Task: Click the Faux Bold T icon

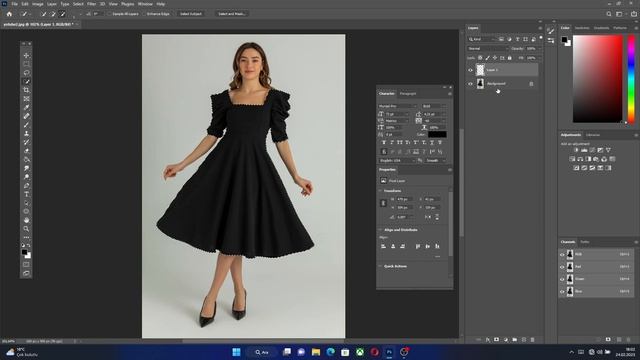Action: click(384, 142)
